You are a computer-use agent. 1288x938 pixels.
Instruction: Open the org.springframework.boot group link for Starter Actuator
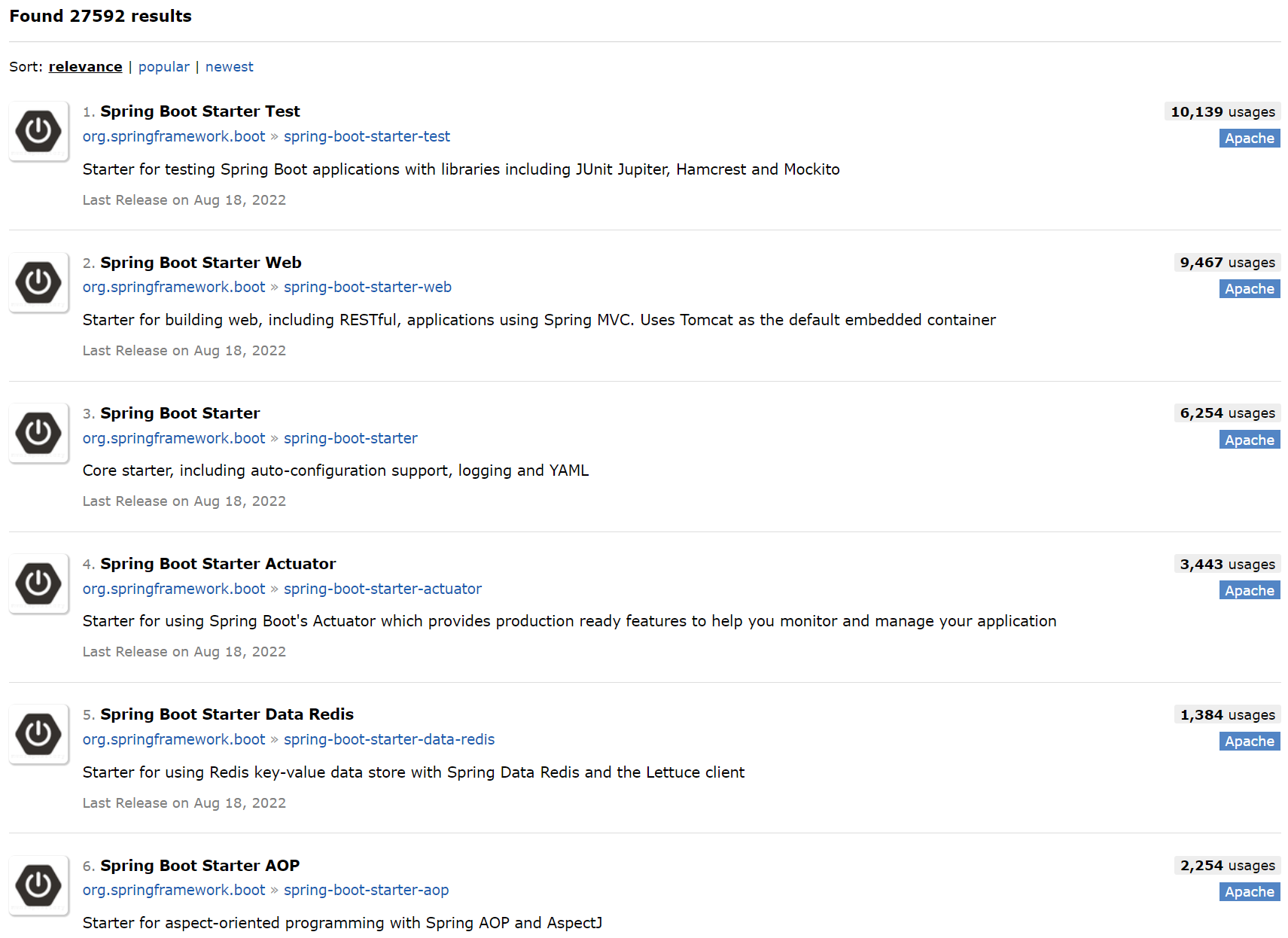[x=174, y=589]
